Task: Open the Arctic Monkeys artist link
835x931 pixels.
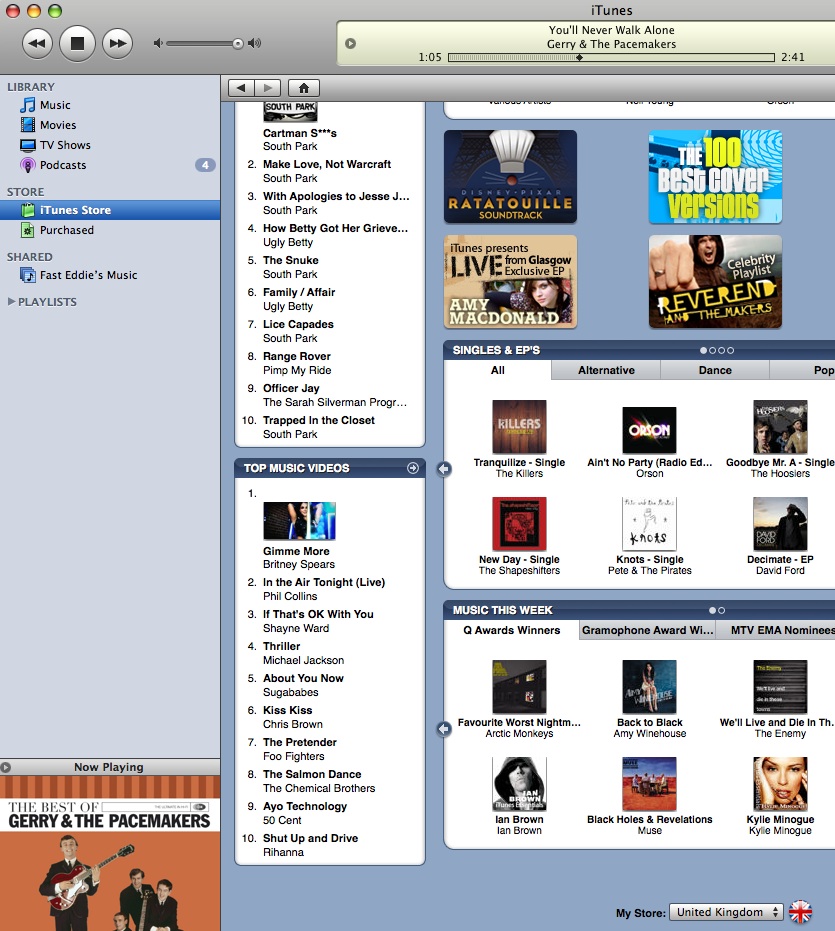Action: point(519,734)
